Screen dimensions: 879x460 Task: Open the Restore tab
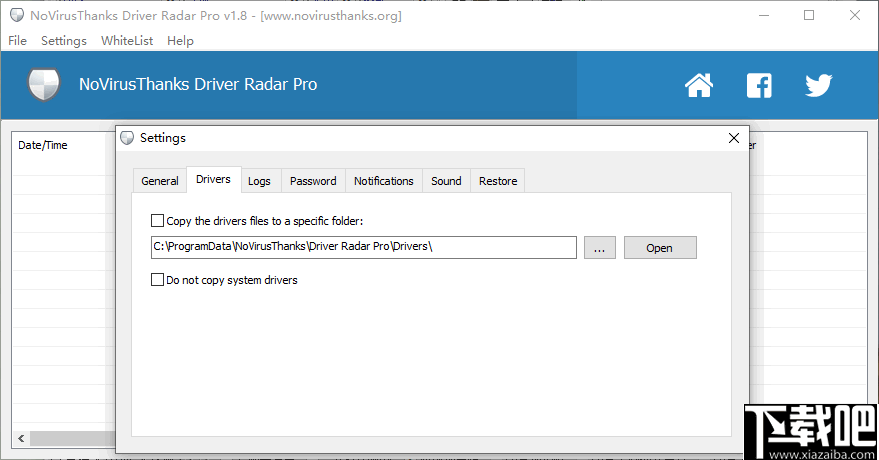coord(498,181)
